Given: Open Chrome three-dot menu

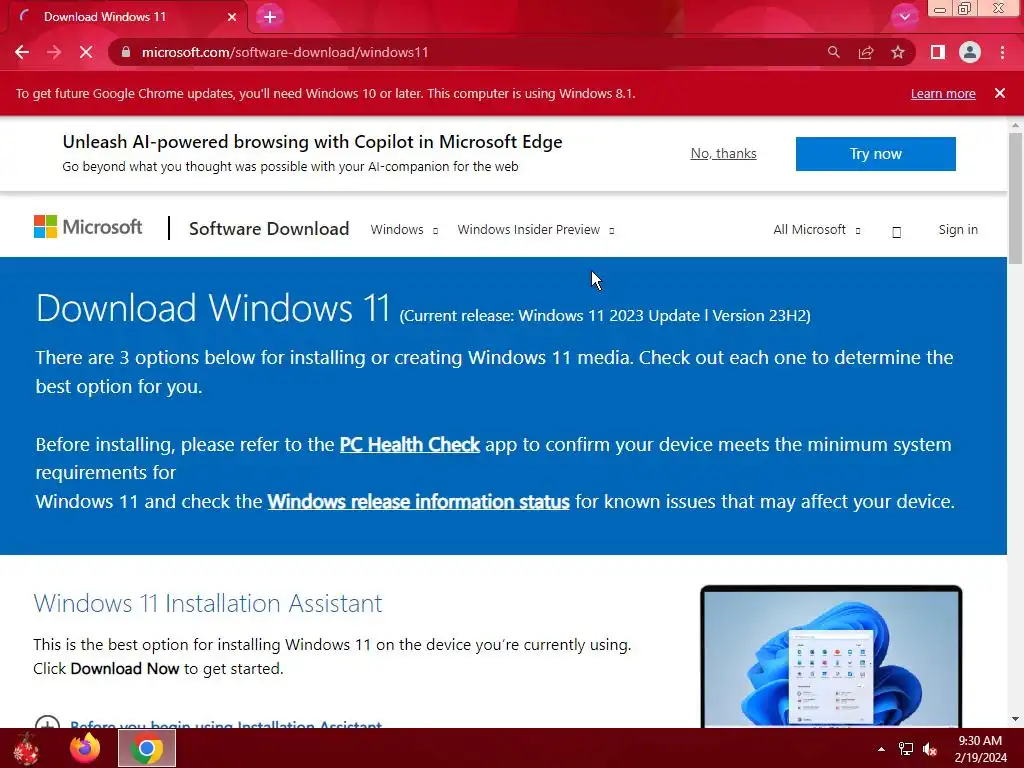Looking at the screenshot, I should click(1002, 52).
